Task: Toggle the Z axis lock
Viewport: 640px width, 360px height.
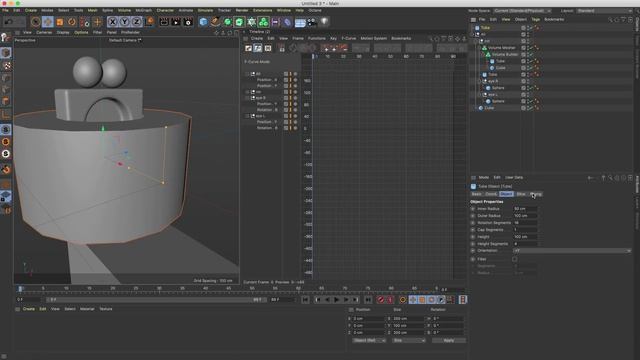Action: click(x=136, y=22)
